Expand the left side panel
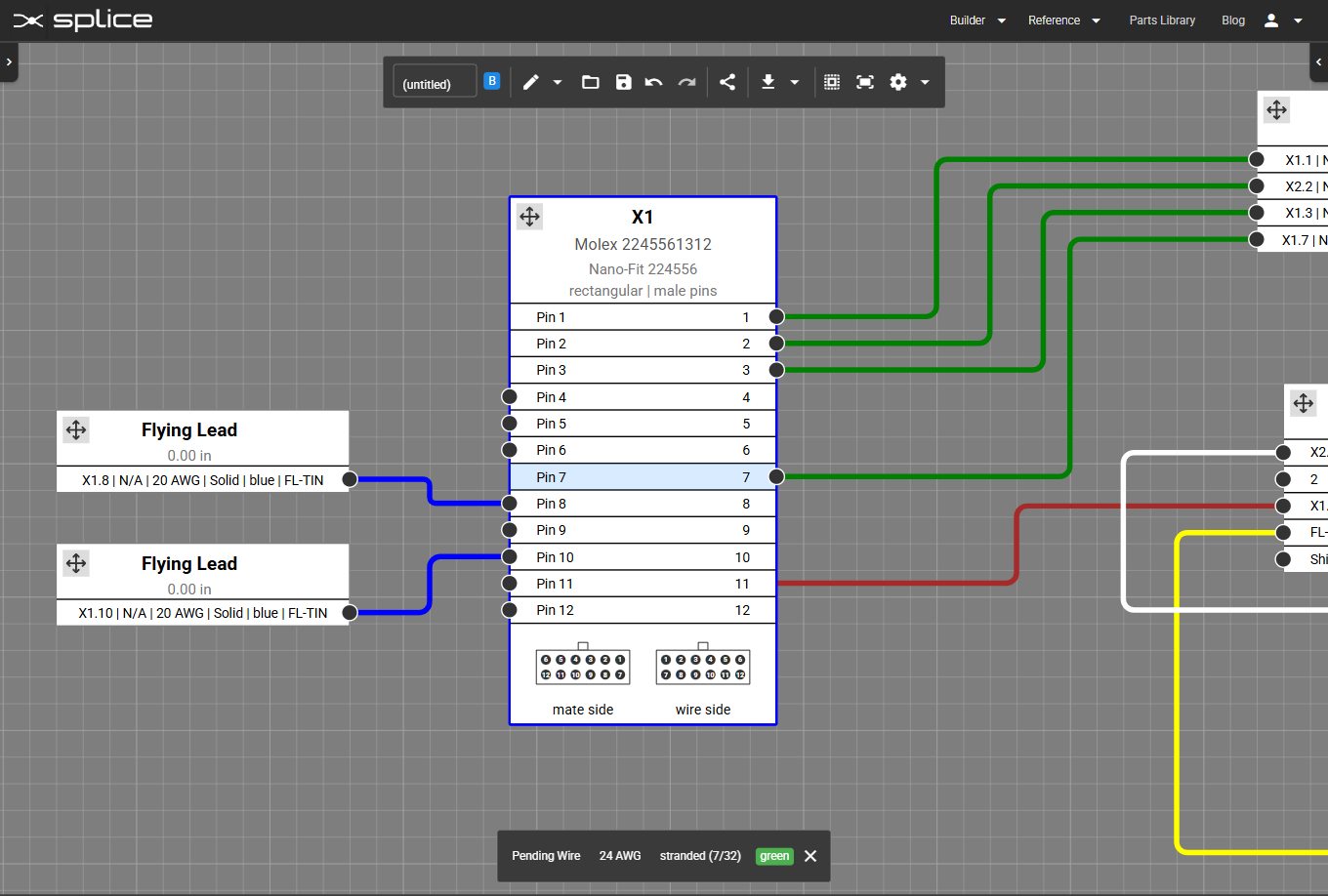 tap(9, 61)
